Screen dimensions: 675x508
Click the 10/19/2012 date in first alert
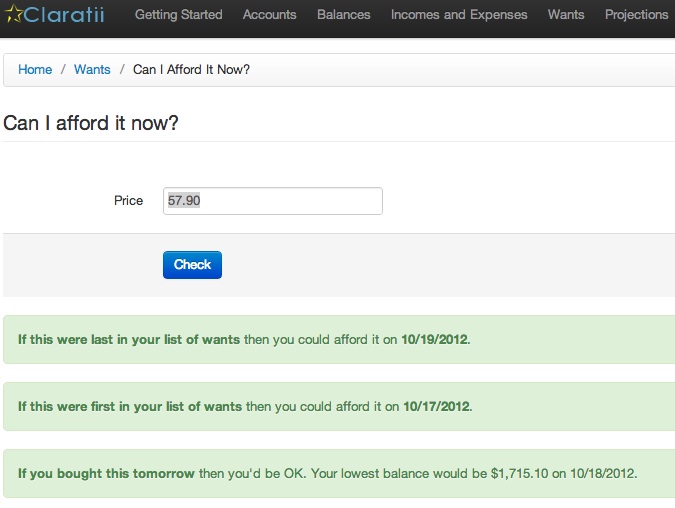tap(434, 339)
